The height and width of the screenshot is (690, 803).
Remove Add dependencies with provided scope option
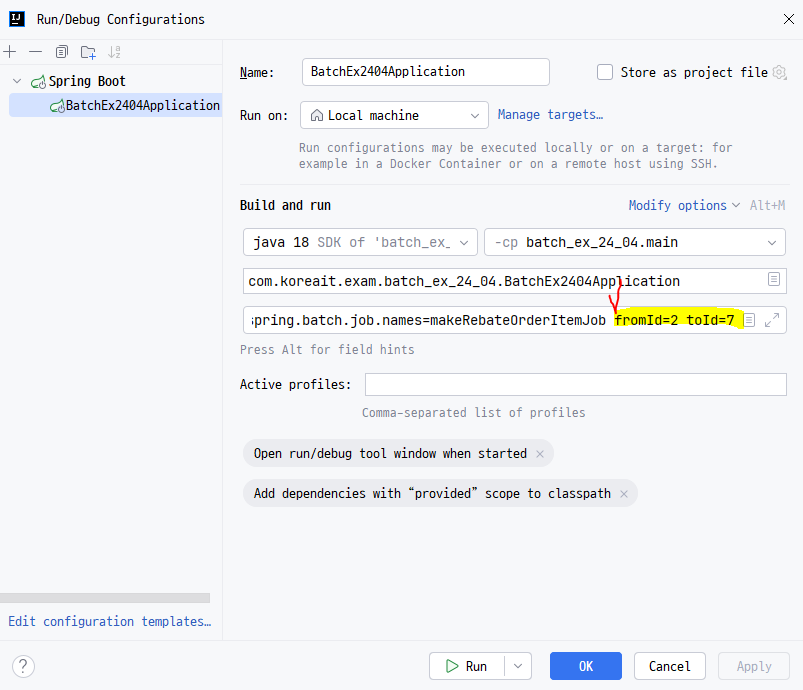tap(624, 494)
